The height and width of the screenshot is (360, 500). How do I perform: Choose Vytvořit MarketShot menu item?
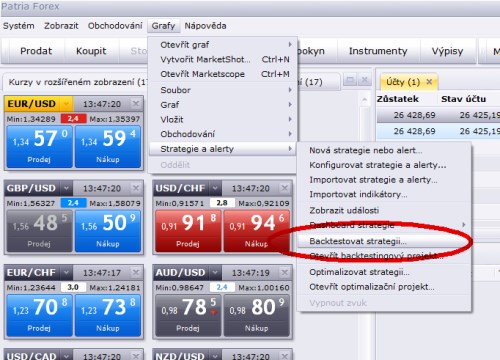[x=222, y=59]
